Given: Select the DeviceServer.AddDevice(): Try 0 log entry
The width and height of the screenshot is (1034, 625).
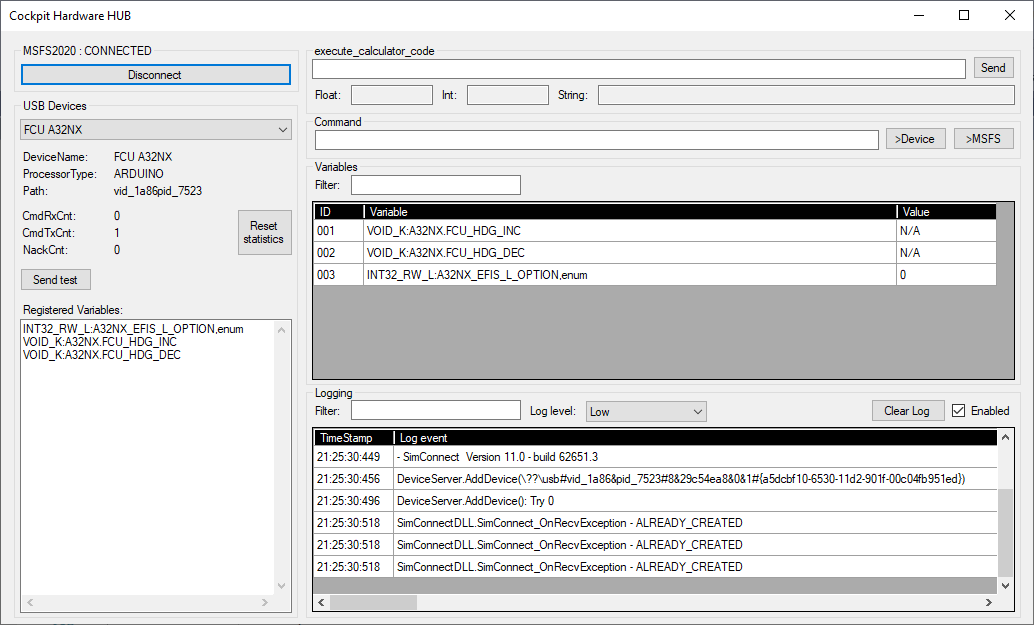Looking at the screenshot, I should [655, 501].
